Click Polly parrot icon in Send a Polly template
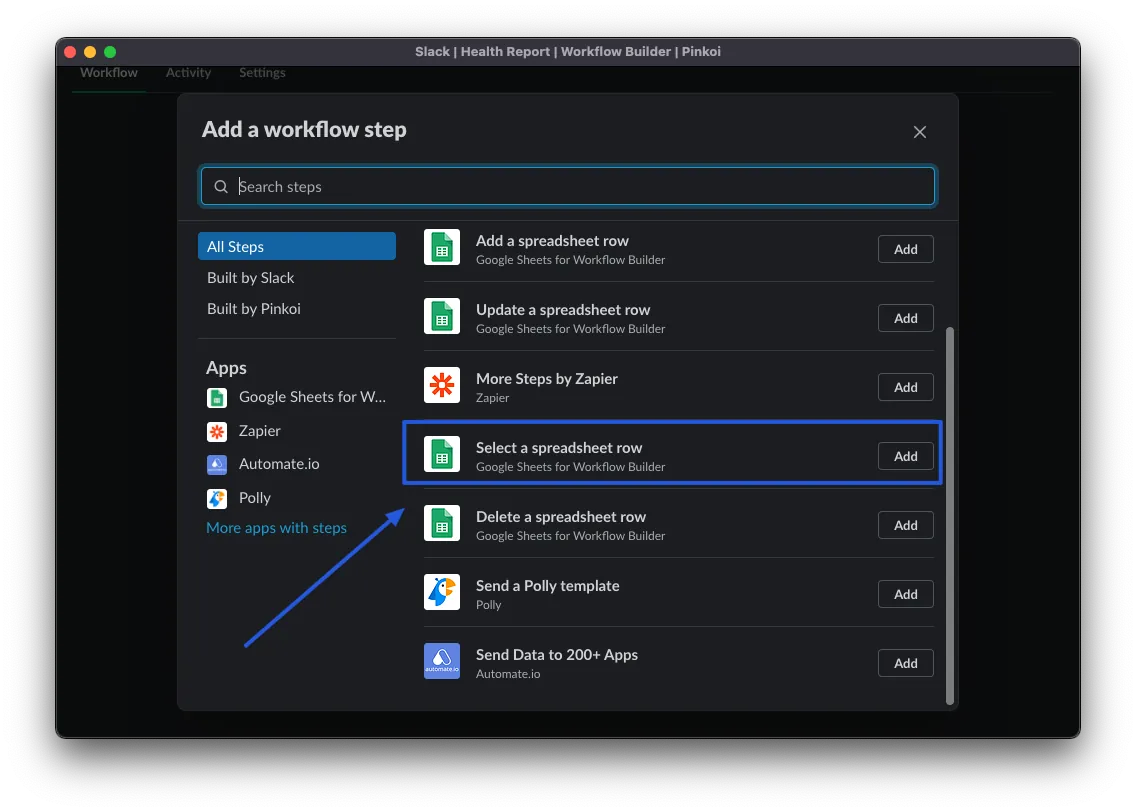The image size is (1136, 812). pyautogui.click(x=441, y=593)
